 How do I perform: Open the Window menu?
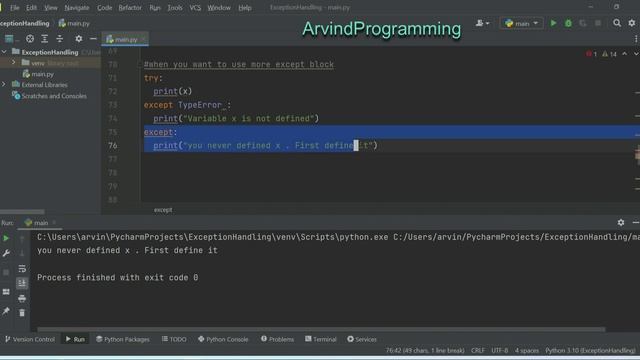pyautogui.click(x=219, y=7)
